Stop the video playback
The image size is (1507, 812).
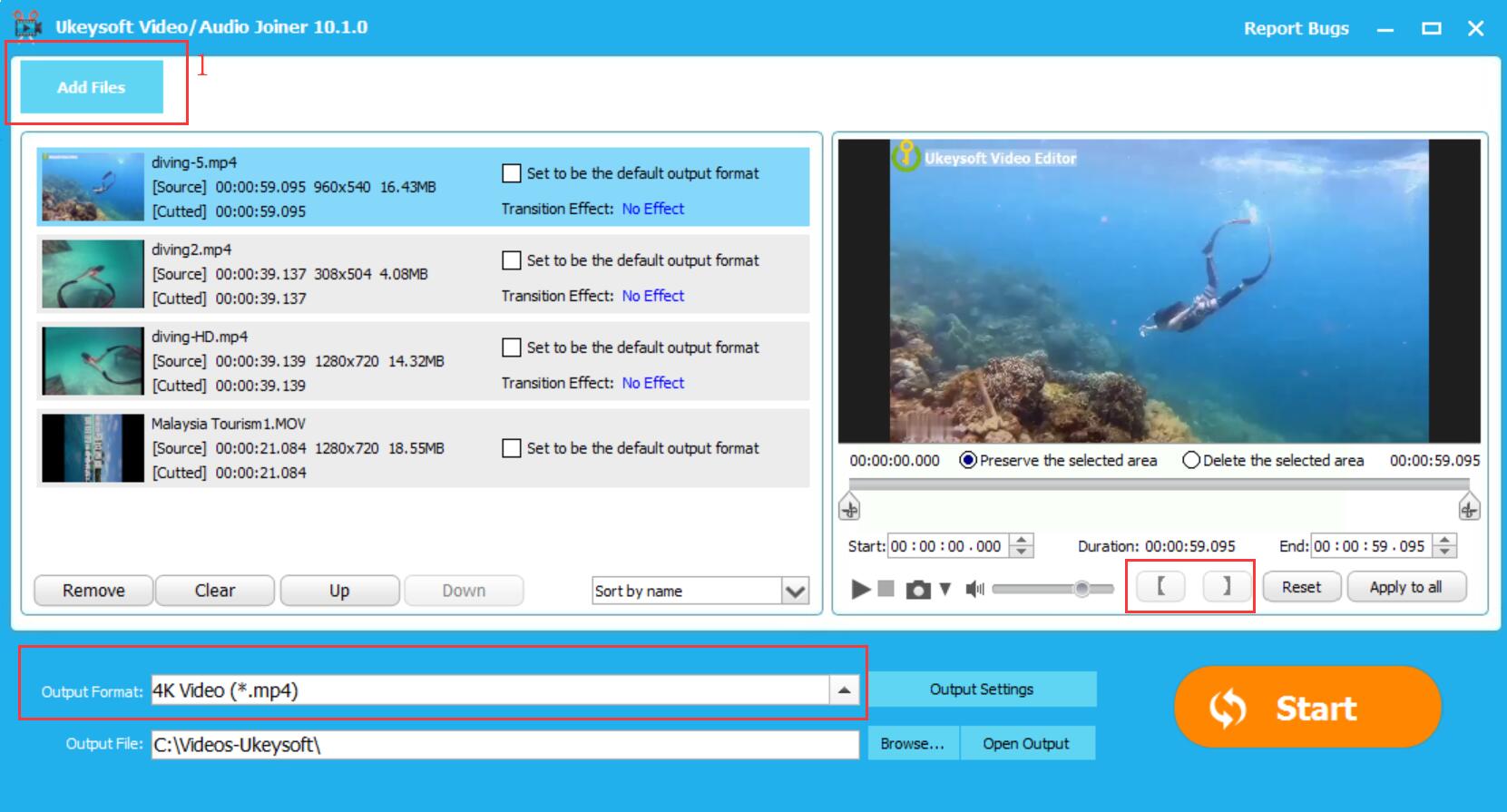[x=886, y=589]
